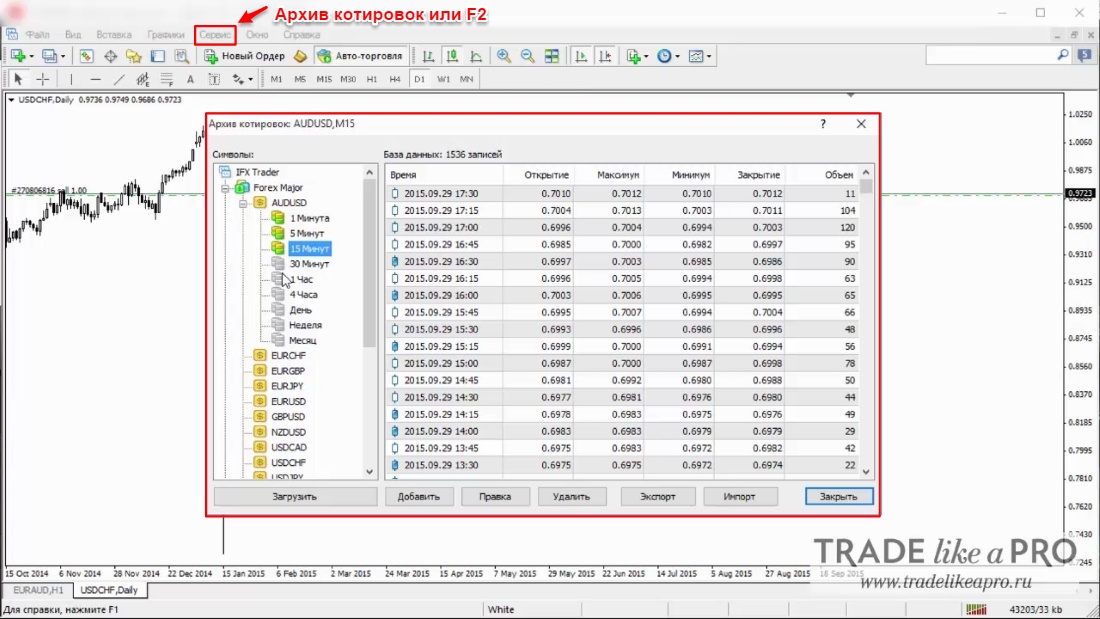Open the Indicators list icon

[633, 56]
